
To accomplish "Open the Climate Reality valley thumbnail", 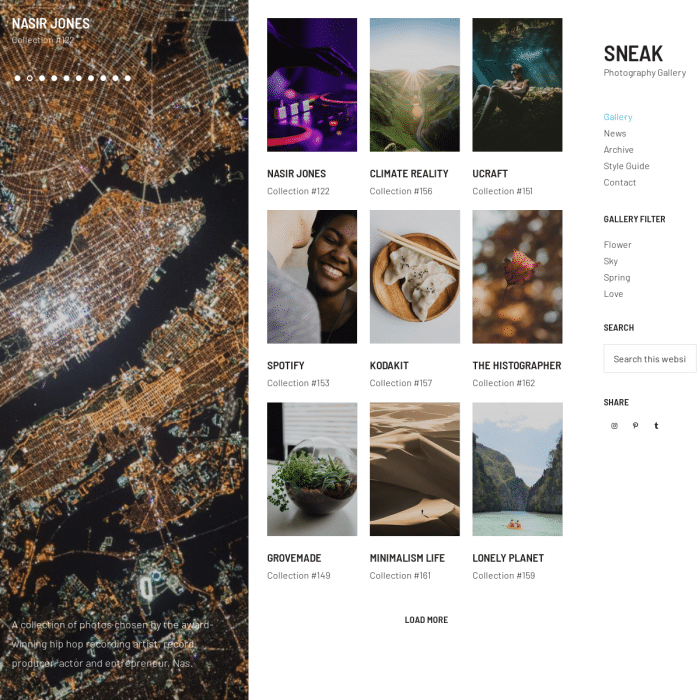I will tap(415, 85).
